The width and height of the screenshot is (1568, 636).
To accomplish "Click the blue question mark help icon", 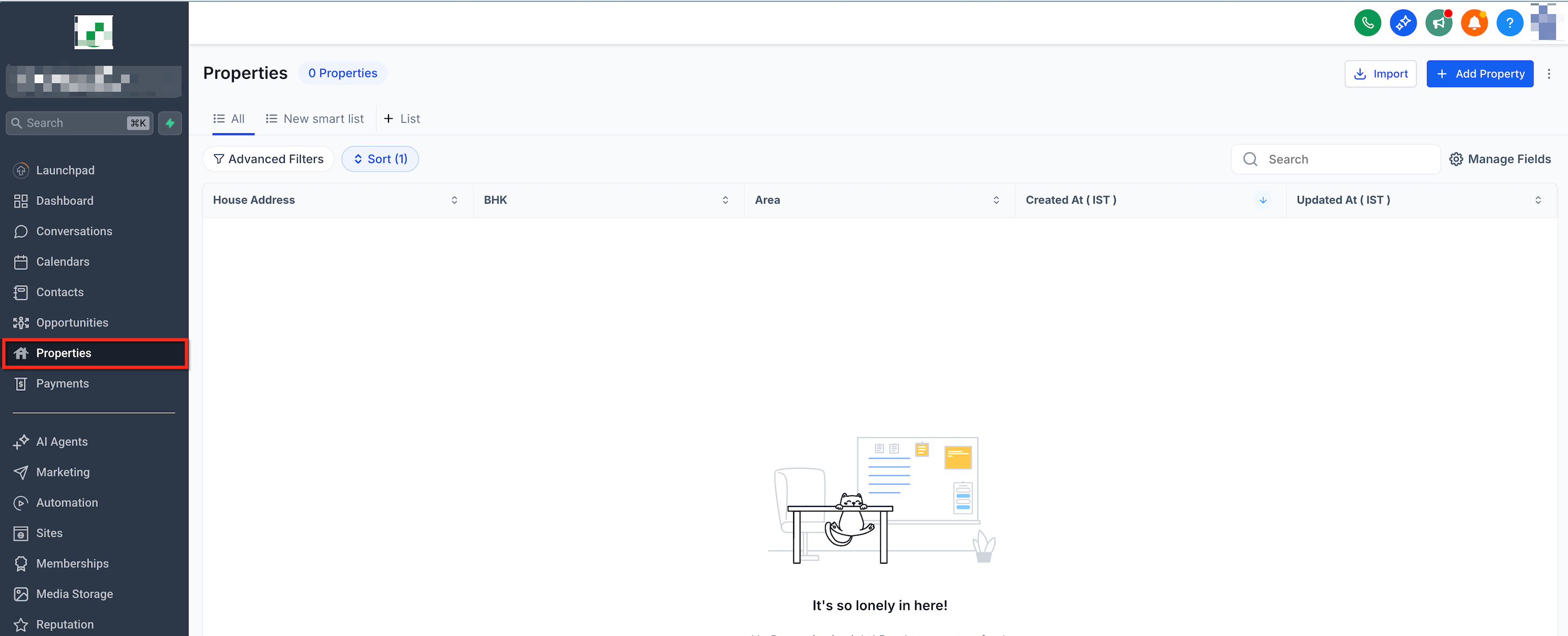I will pos(1509,23).
